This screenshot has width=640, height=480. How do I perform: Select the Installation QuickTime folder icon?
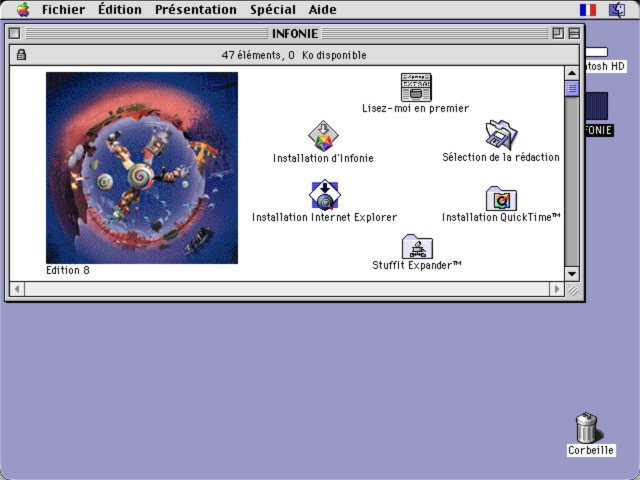[501, 199]
